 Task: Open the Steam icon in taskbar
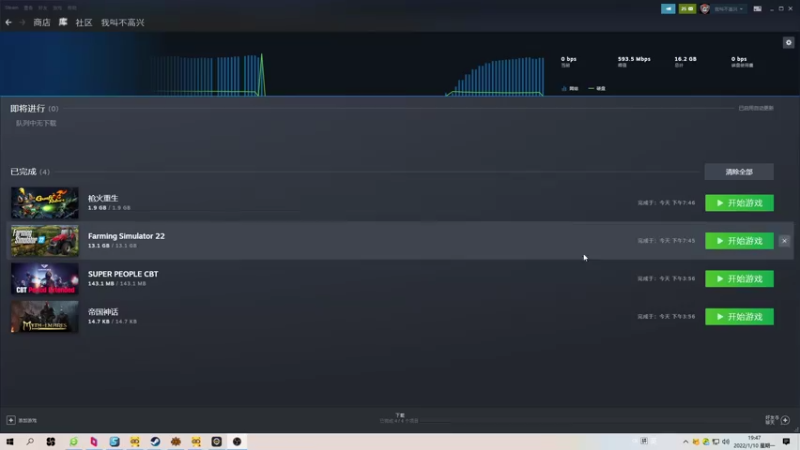click(155, 442)
